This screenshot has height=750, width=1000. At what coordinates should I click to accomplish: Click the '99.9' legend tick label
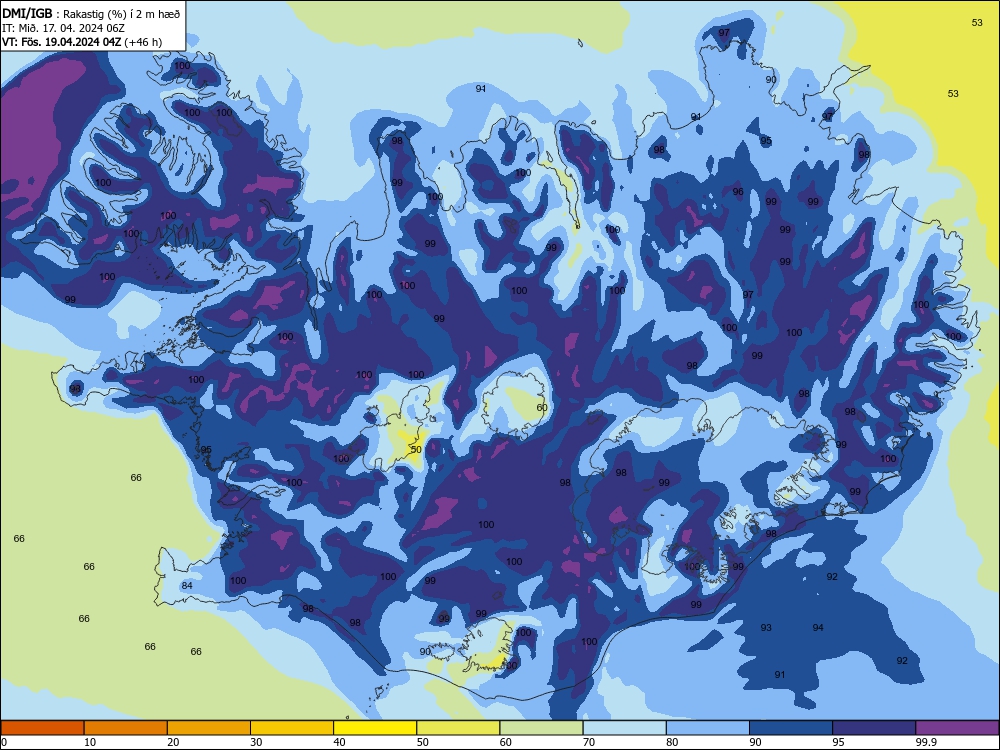(x=925, y=742)
